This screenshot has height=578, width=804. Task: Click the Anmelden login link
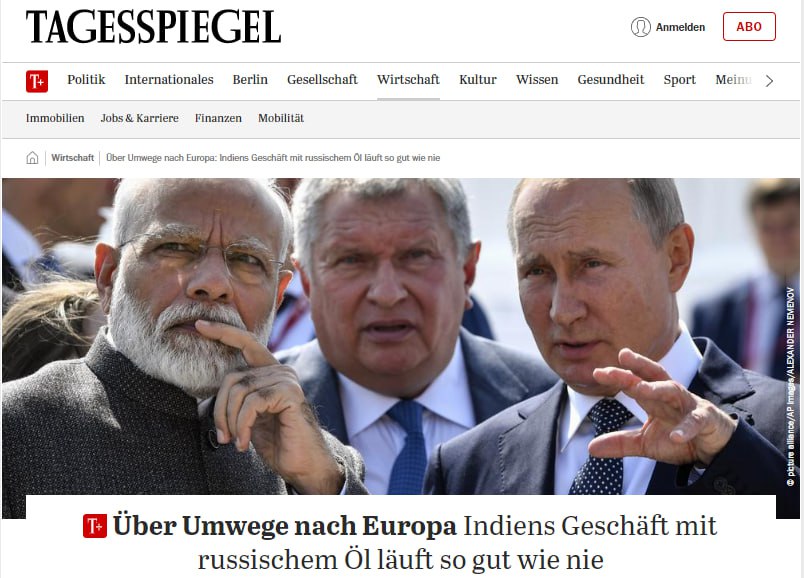(680, 27)
